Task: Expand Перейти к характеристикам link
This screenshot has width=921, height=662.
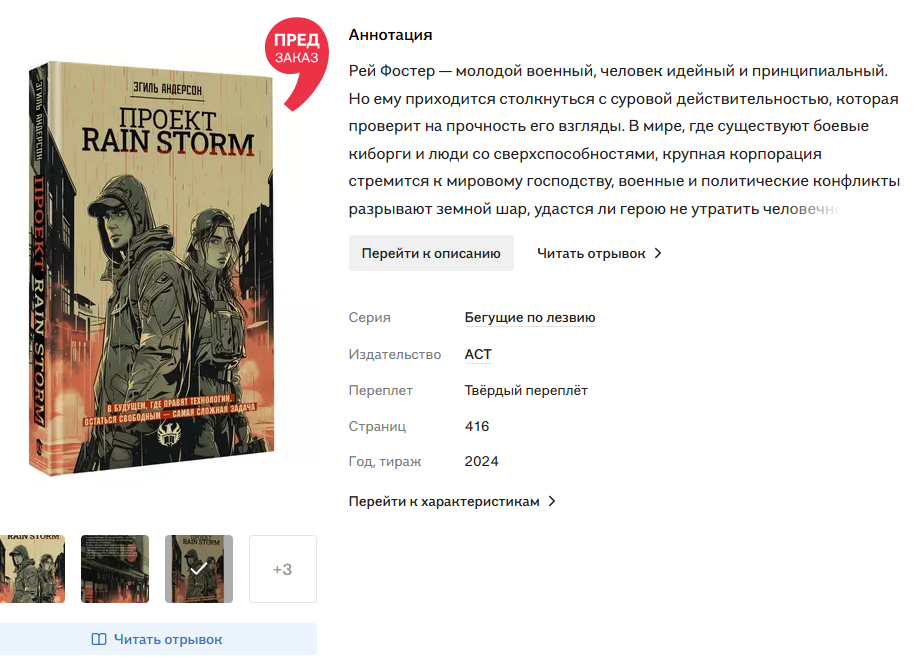Action: (x=452, y=501)
